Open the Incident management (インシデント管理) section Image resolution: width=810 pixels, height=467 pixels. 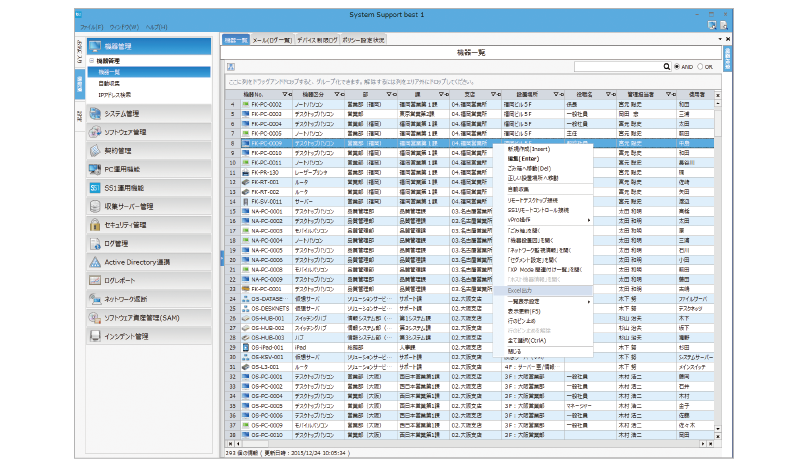coord(149,336)
